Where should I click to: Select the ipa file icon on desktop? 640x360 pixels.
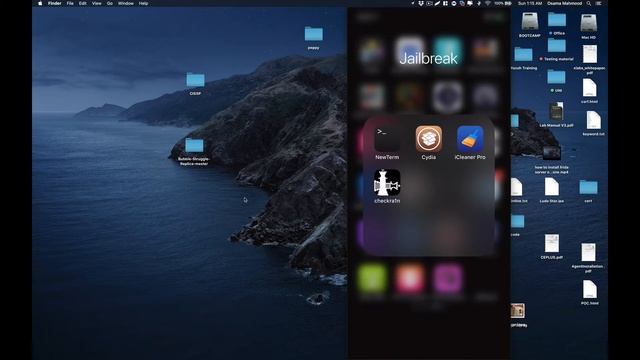pyautogui.click(x=551, y=188)
